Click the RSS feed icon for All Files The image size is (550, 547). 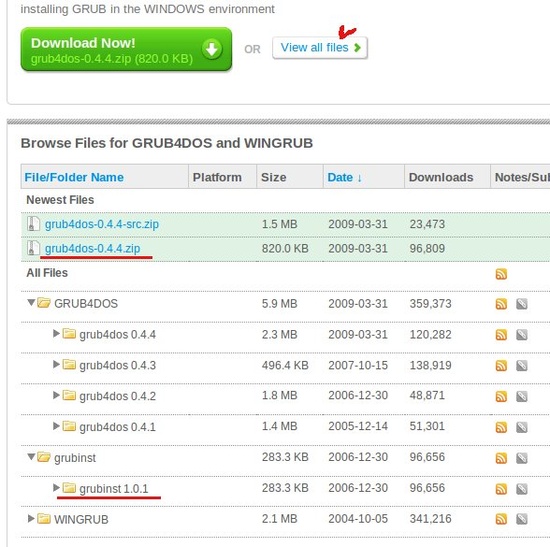pos(501,274)
